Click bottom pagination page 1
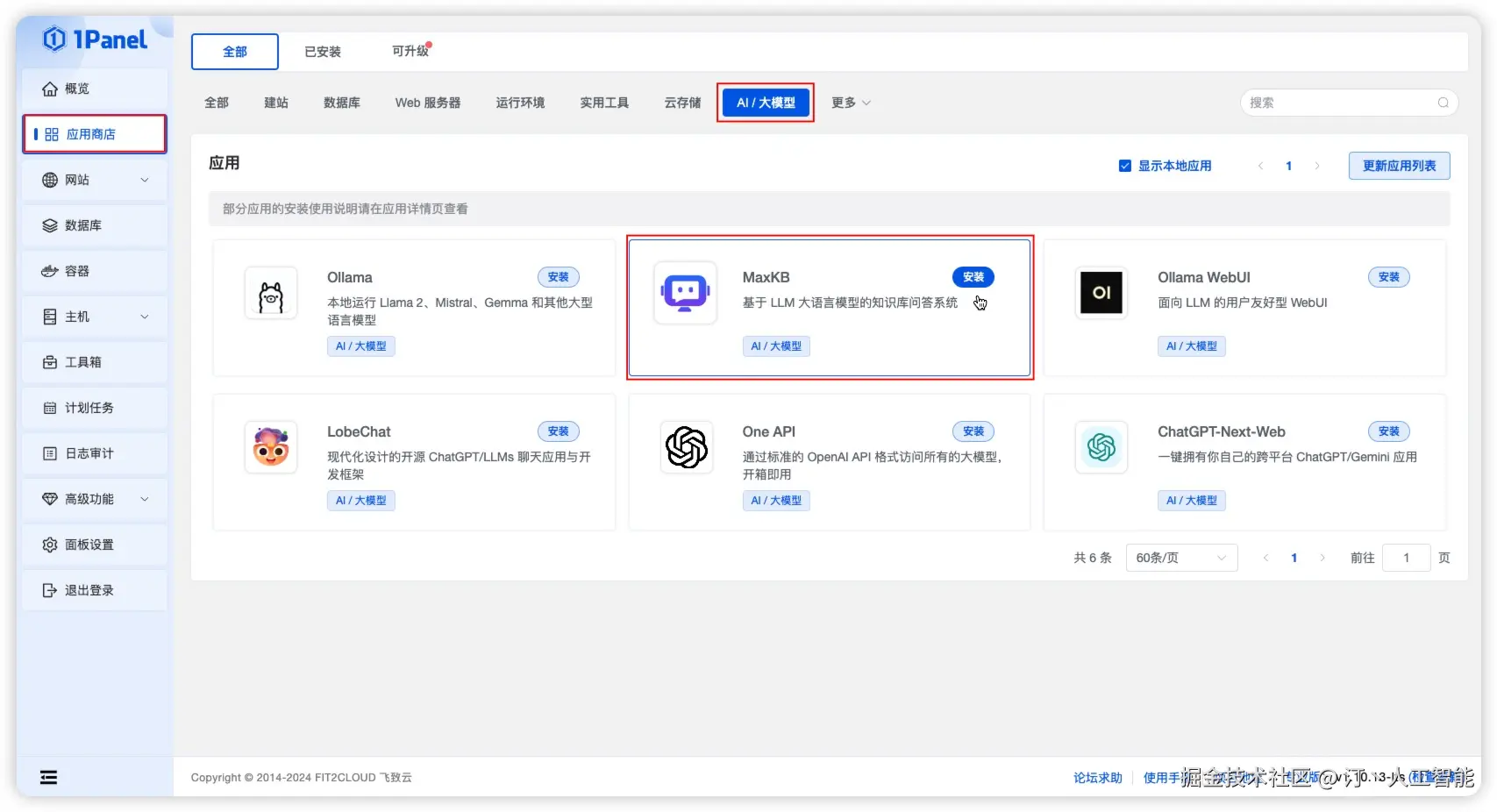 [1294, 558]
